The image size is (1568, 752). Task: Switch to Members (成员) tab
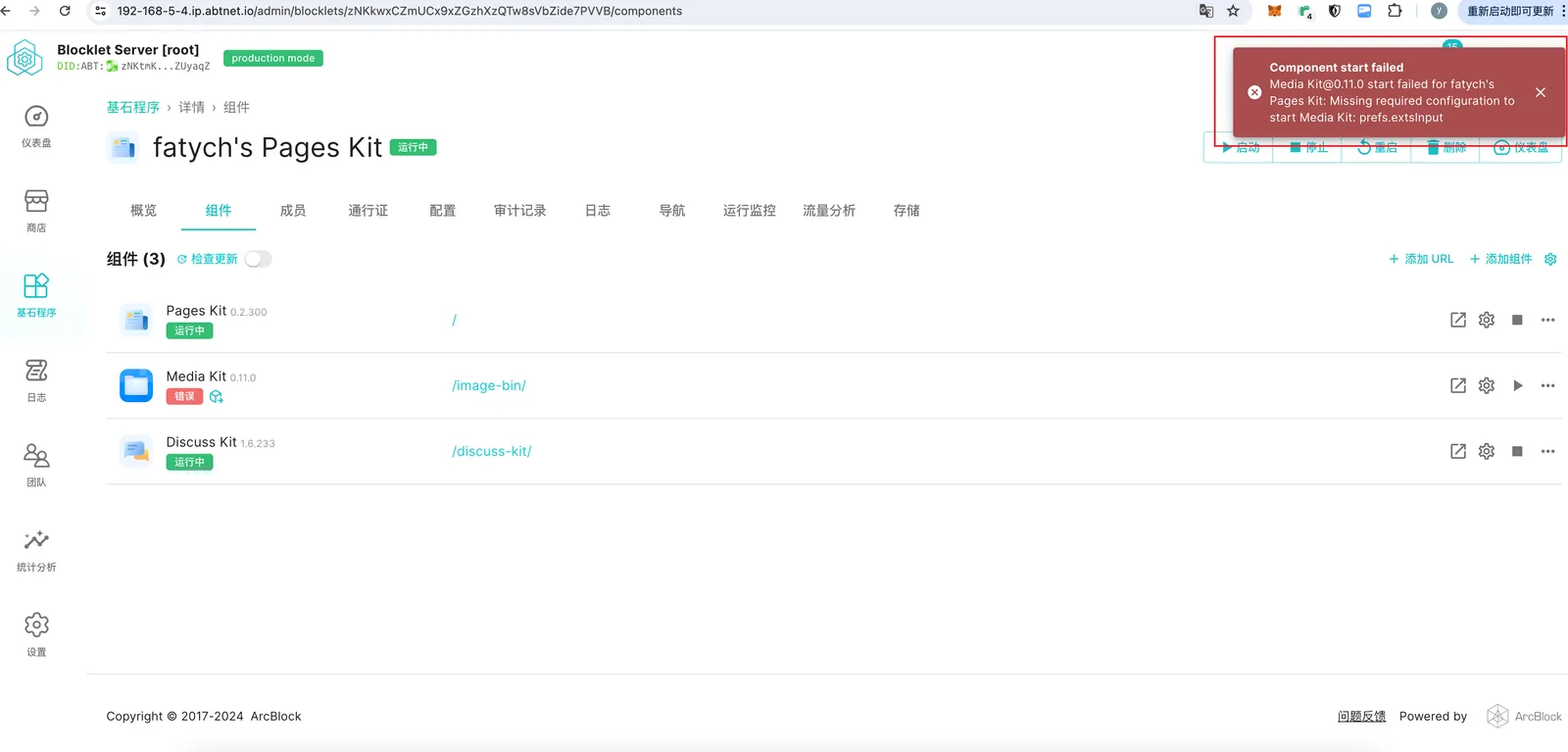pyautogui.click(x=293, y=211)
